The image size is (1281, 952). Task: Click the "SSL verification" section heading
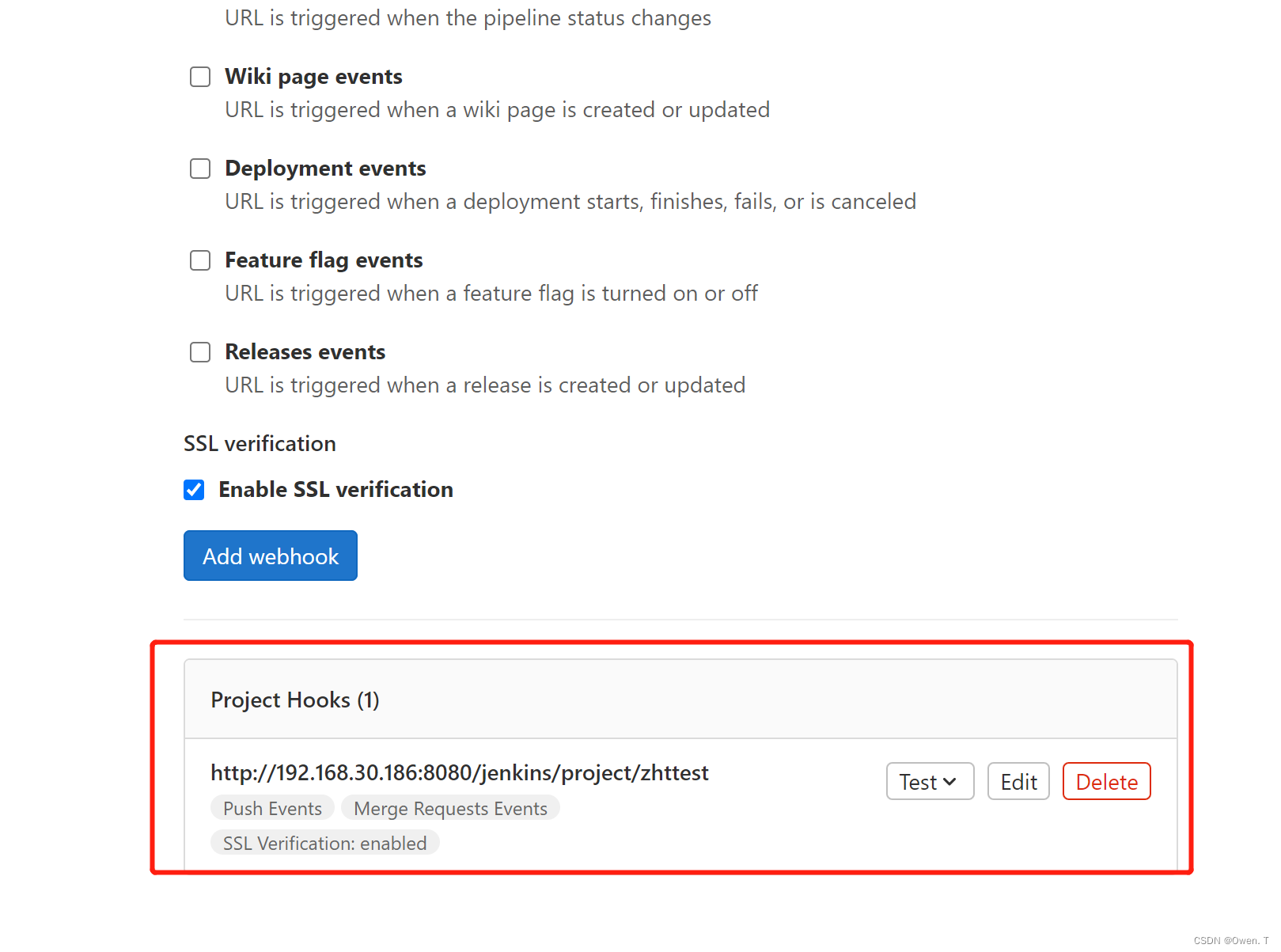260,444
